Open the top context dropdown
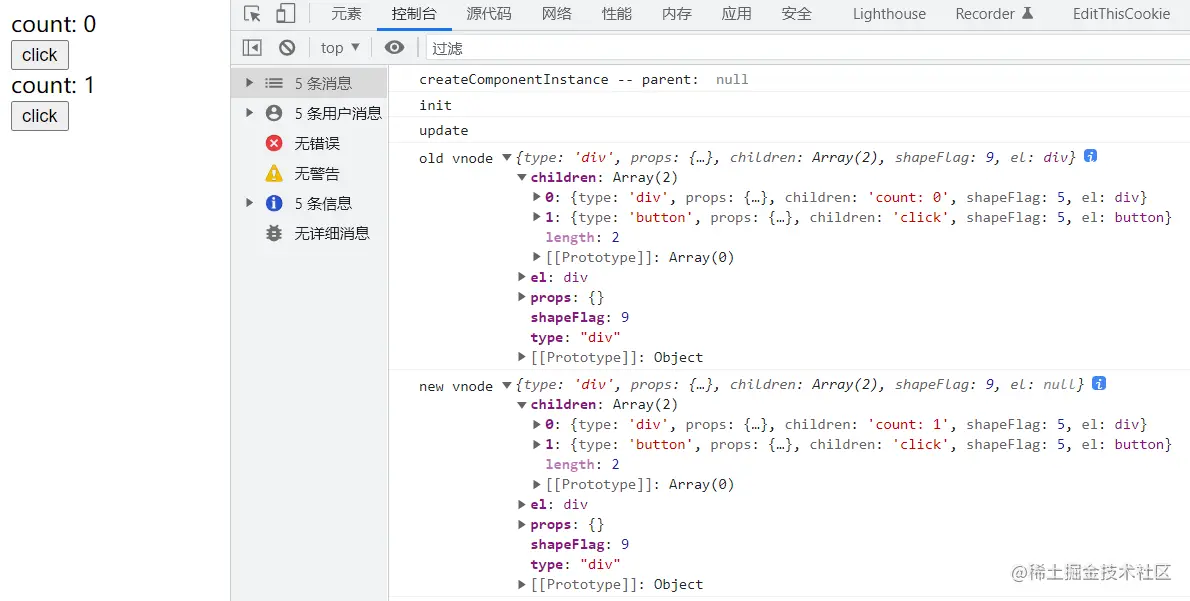Viewport: 1190px width, 601px height. click(x=339, y=48)
